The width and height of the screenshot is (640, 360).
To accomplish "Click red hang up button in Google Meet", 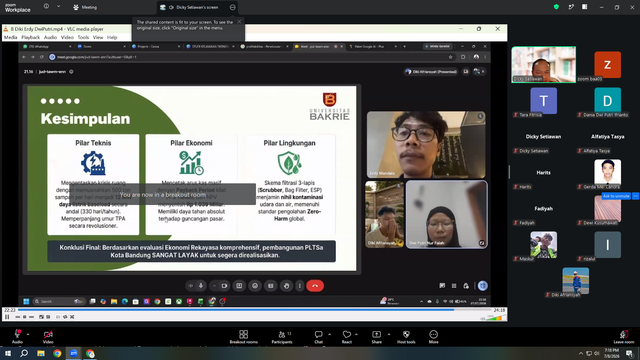I will [x=315, y=286].
